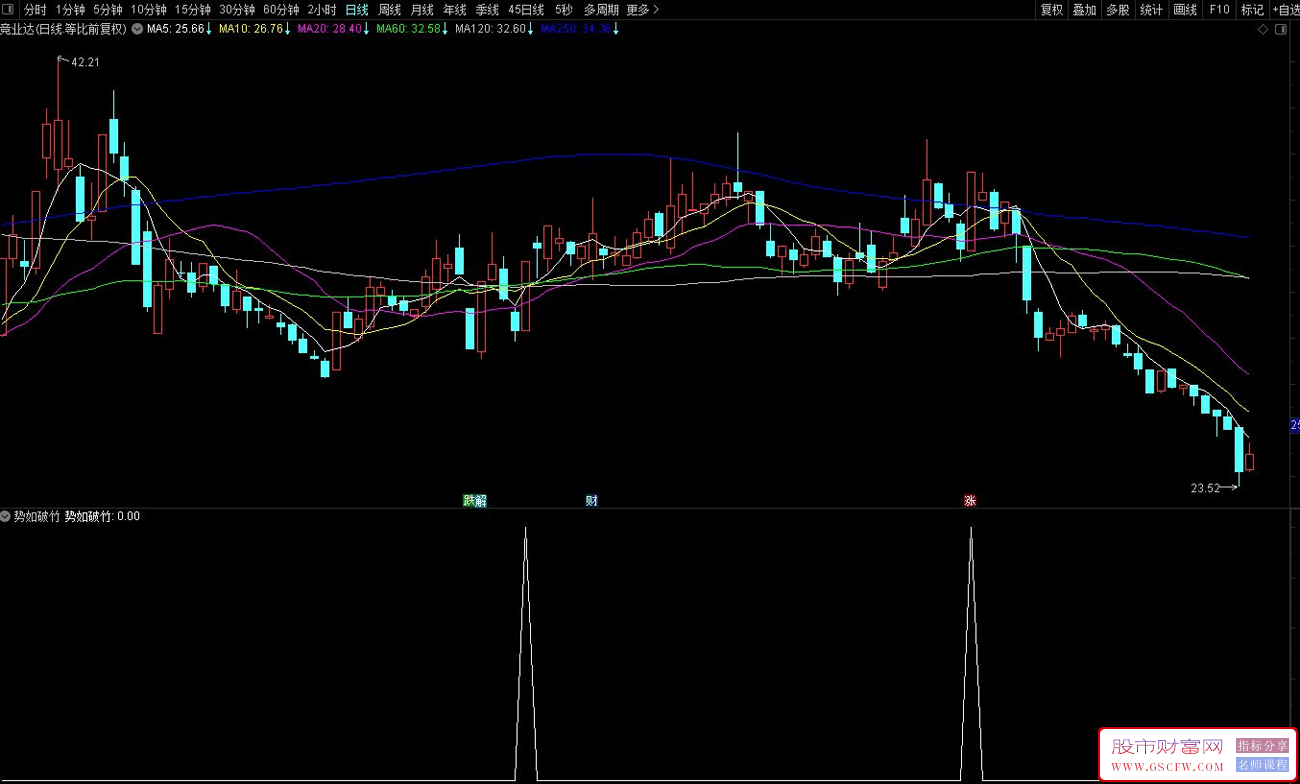Select the 5分钟 period
1300x784 pixels.
pos(108,9)
